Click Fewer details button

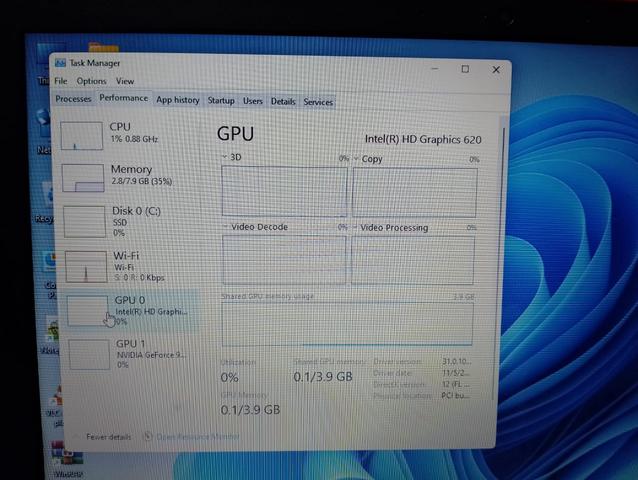pyautogui.click(x=108, y=437)
